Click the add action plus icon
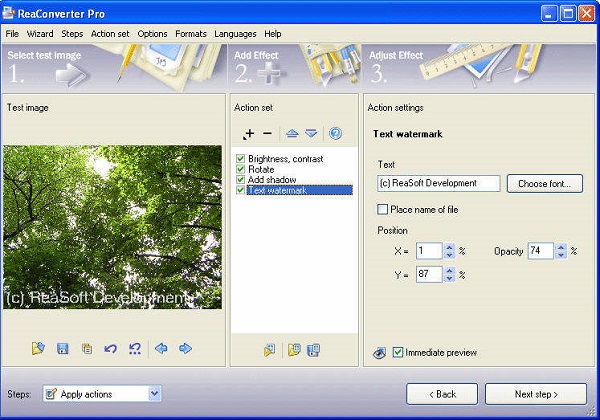Viewport: 600px width, 420px height. [x=249, y=134]
